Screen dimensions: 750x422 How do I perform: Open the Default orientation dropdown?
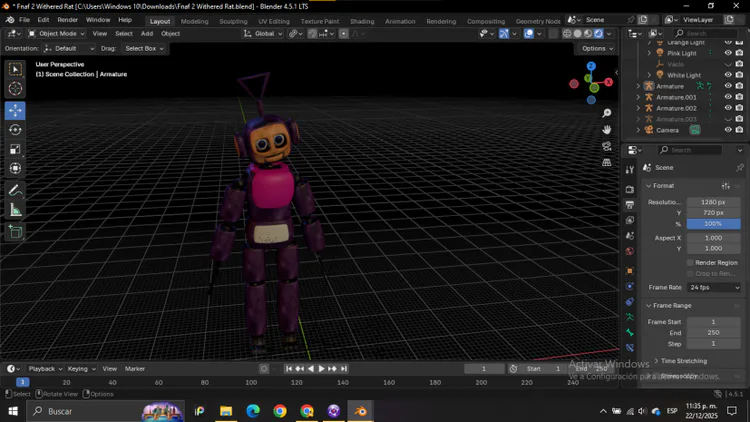[69, 48]
